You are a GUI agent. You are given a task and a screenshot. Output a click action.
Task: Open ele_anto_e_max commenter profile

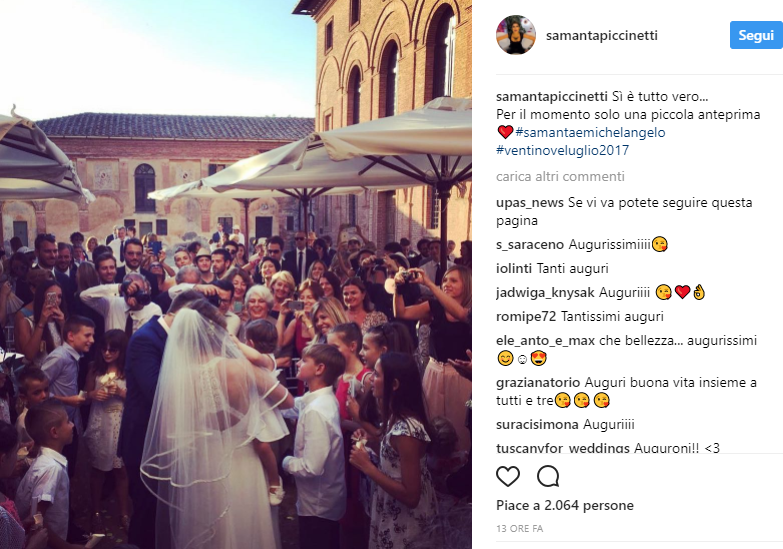pos(545,341)
